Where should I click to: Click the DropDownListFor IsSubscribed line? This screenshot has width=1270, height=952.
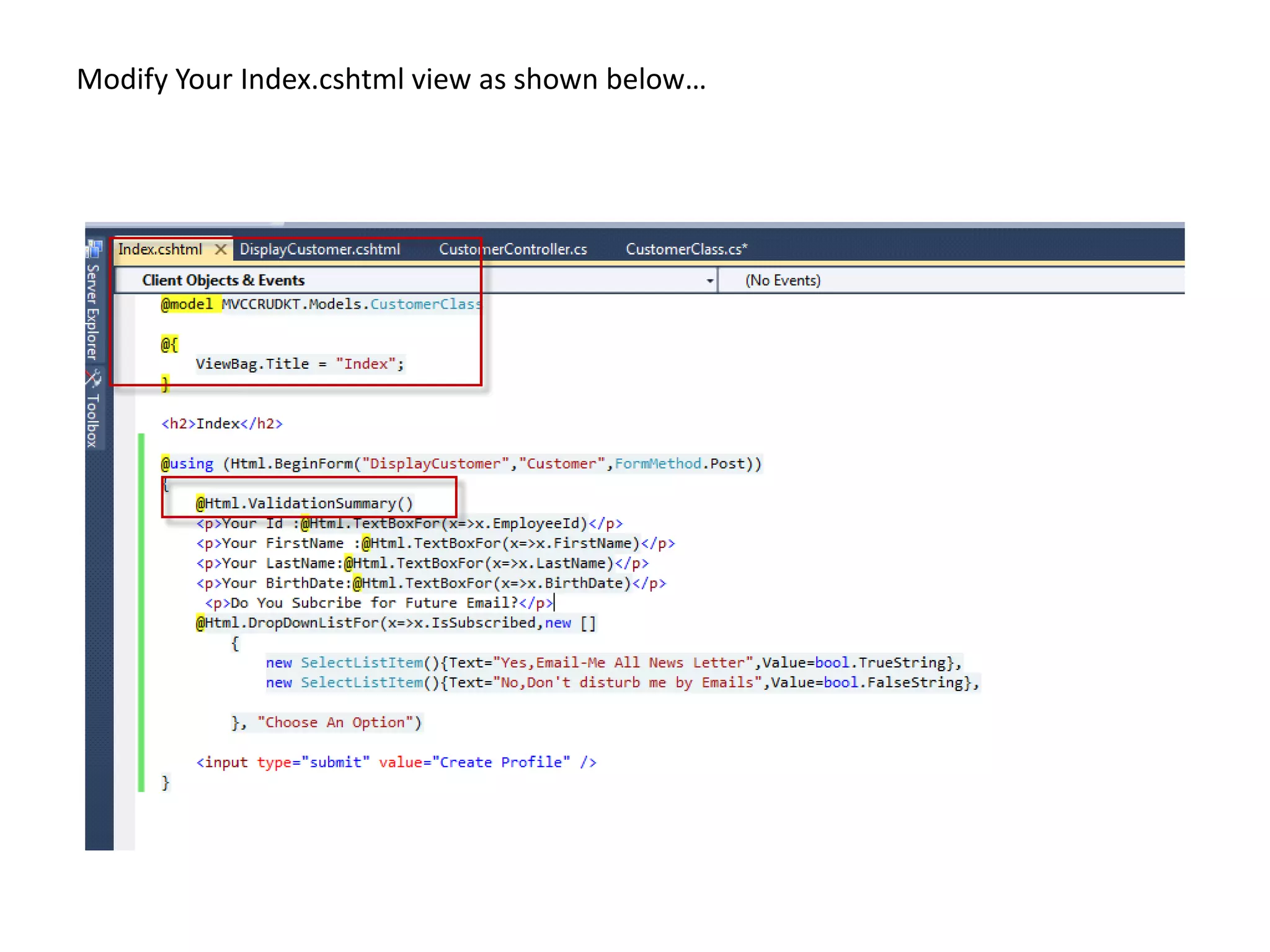(395, 623)
